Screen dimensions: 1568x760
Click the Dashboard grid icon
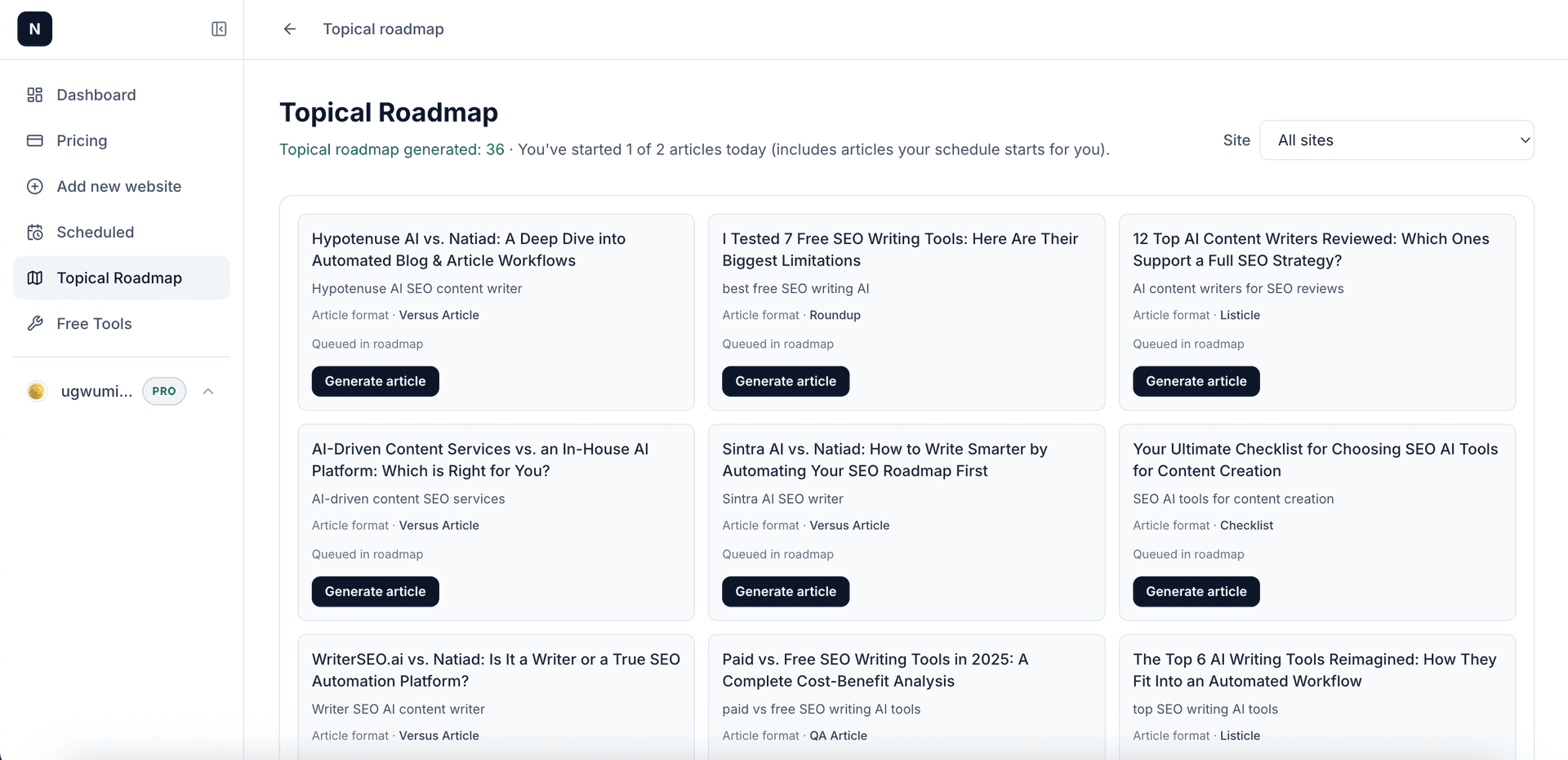pyautogui.click(x=35, y=95)
